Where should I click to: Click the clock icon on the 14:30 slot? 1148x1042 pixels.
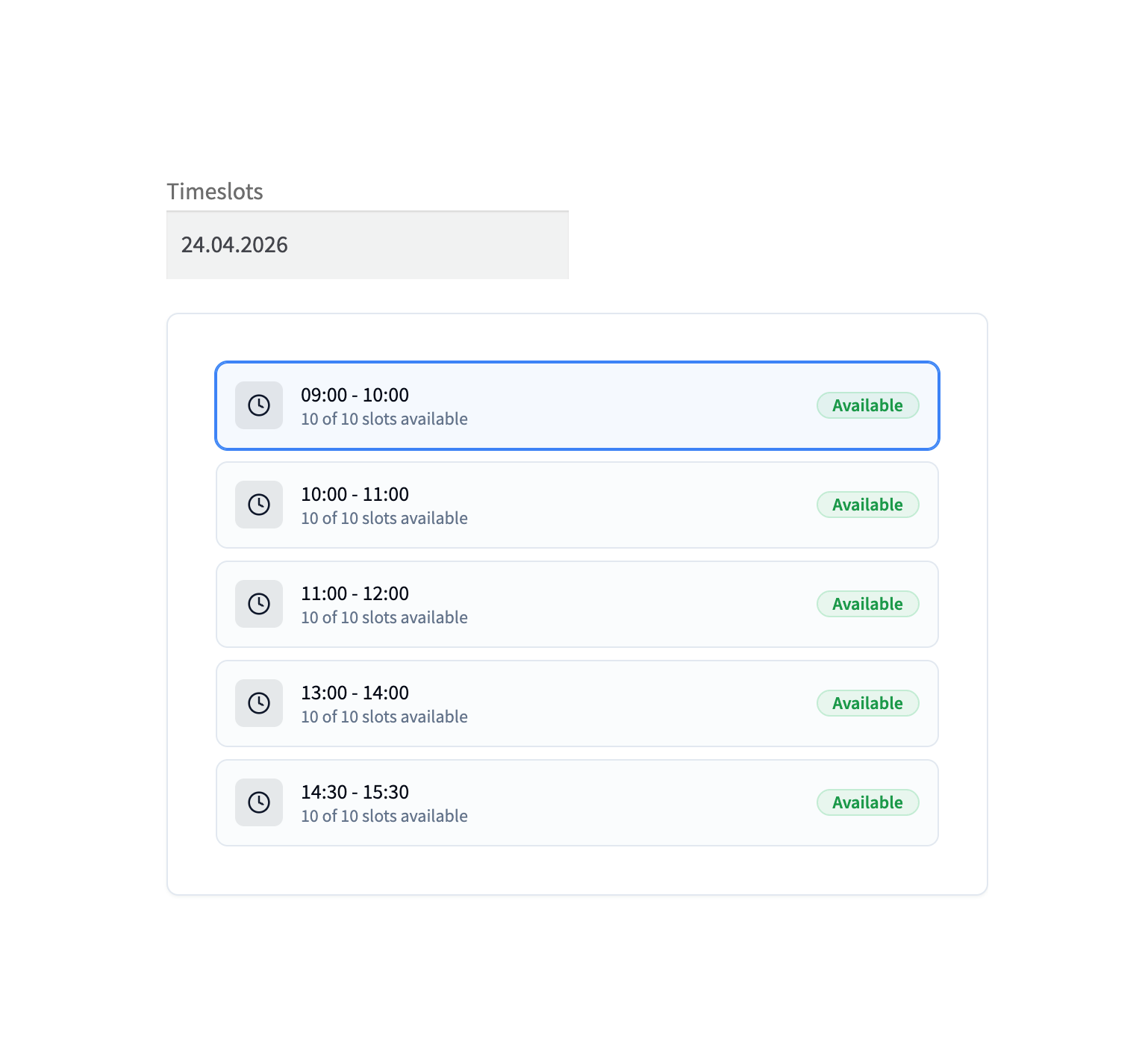pyautogui.click(x=259, y=802)
